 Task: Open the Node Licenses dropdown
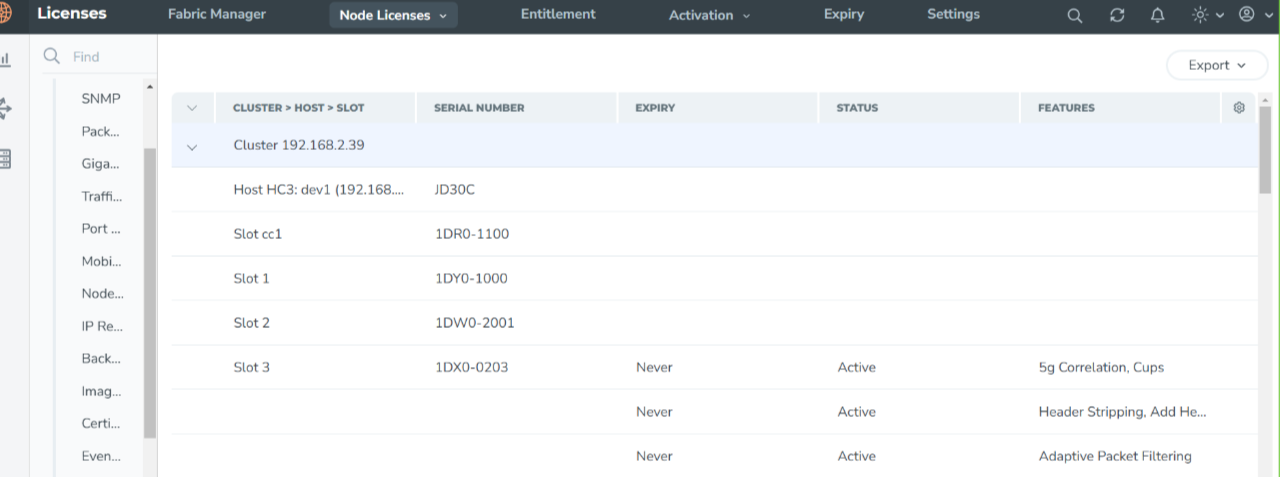pos(393,15)
